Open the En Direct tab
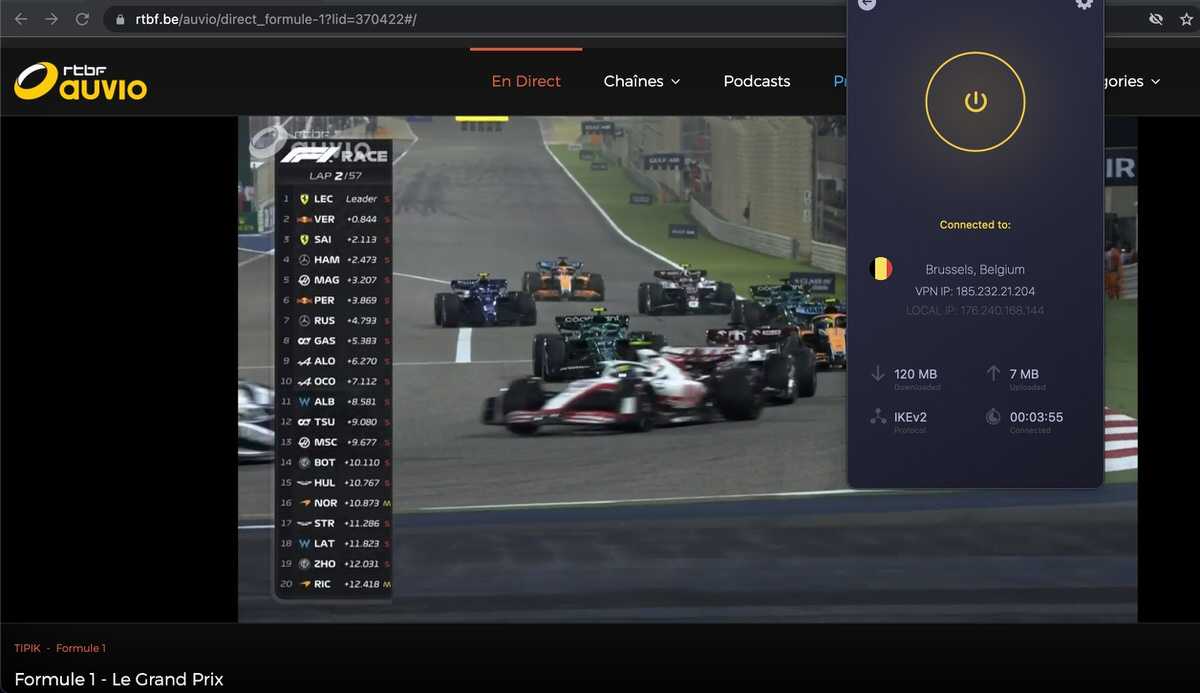The image size is (1200, 693). click(x=526, y=81)
